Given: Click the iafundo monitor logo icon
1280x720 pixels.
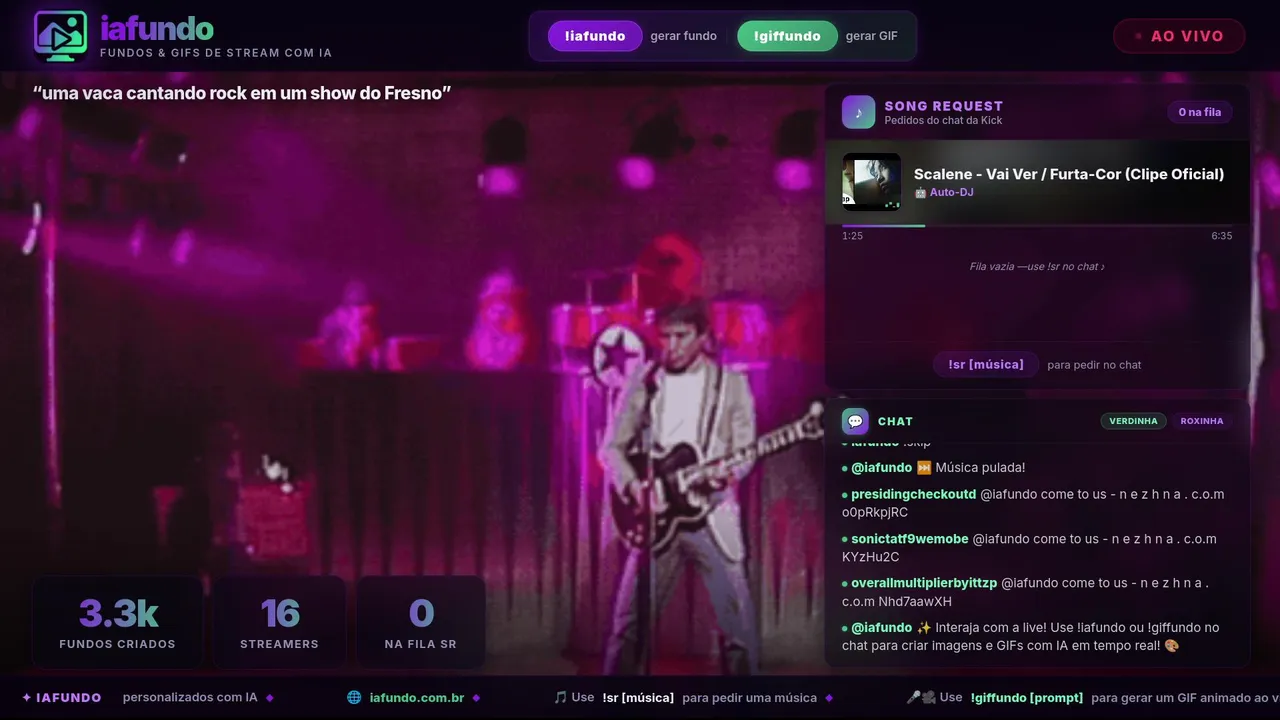Looking at the screenshot, I should click(61, 36).
